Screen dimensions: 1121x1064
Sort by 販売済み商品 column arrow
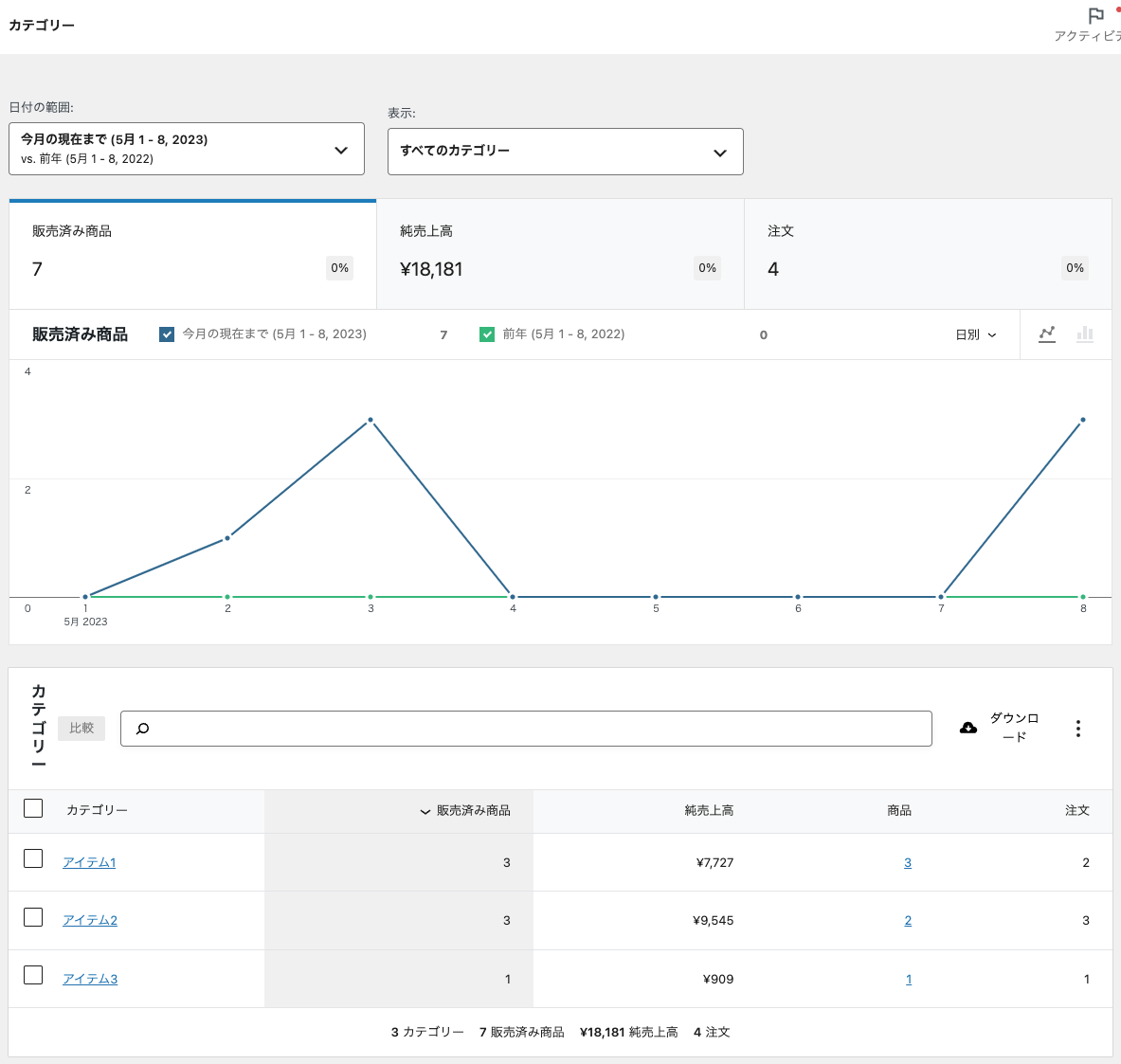(x=425, y=811)
